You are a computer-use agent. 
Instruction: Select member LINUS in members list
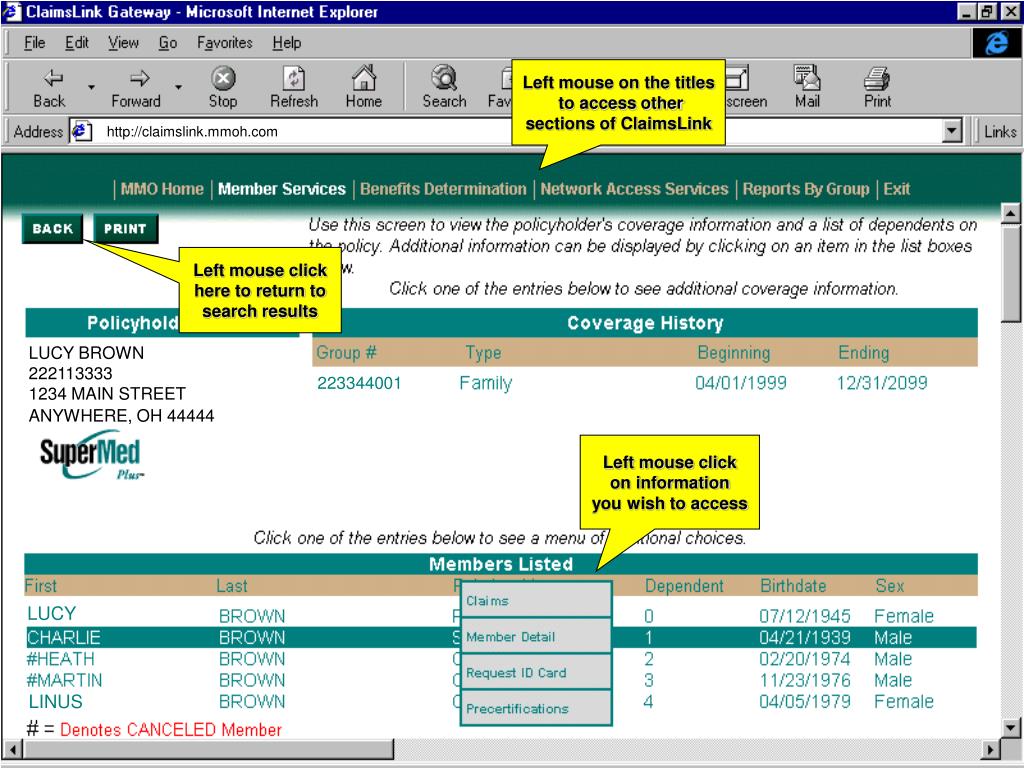pos(55,702)
